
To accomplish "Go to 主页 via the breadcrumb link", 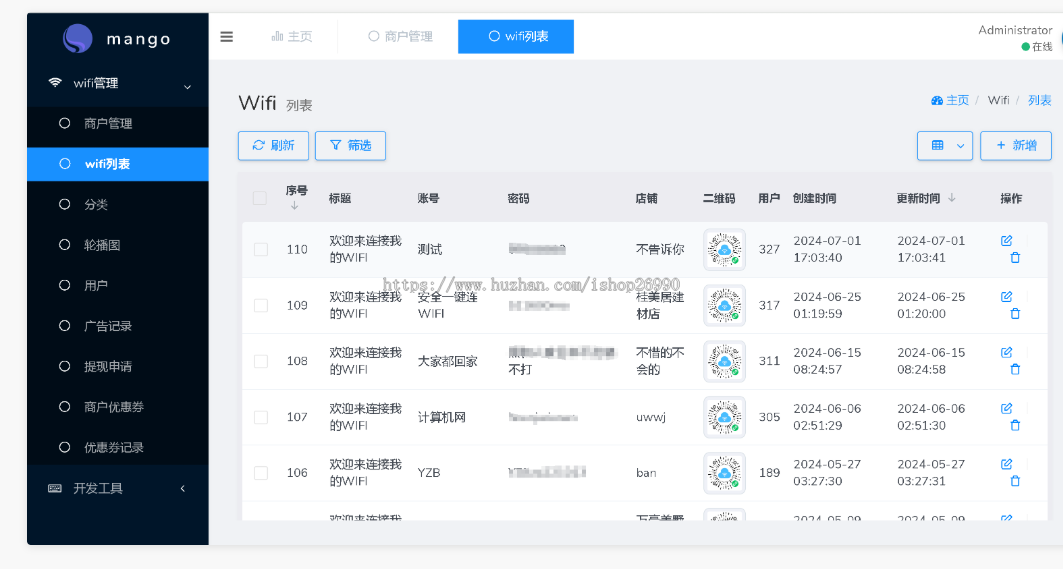I will coord(957,100).
